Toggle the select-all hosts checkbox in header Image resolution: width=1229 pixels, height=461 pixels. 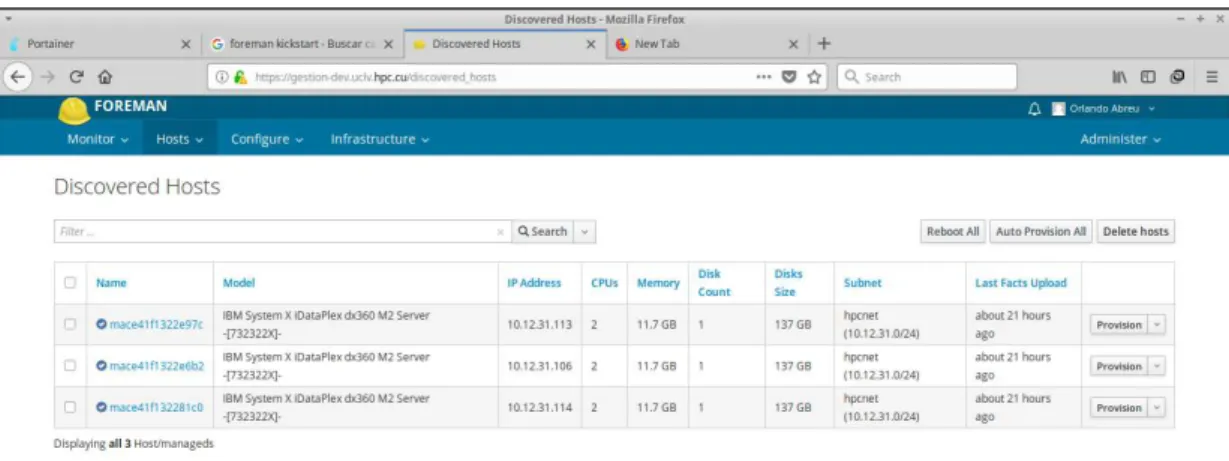tap(70, 283)
